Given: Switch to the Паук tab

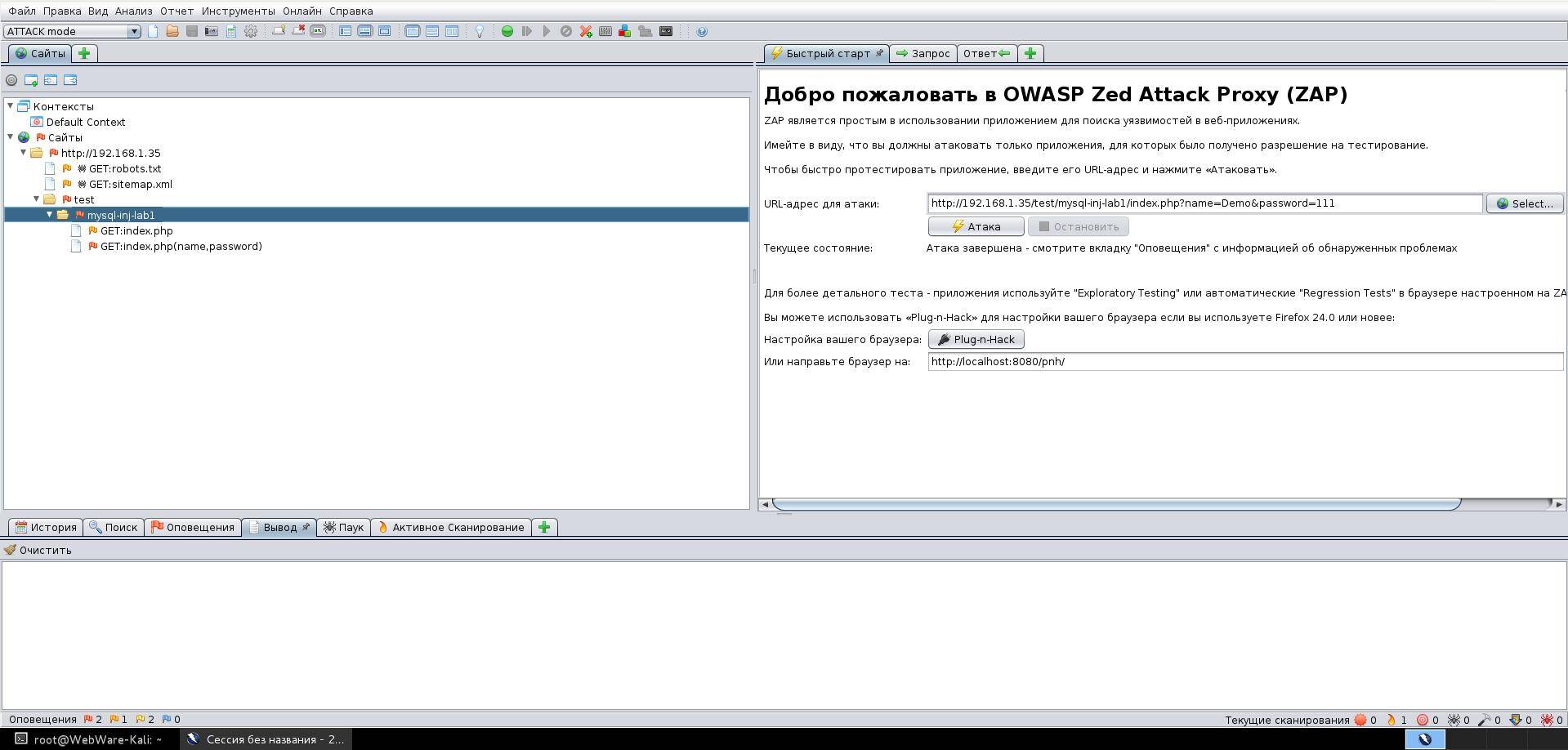Looking at the screenshot, I should point(344,527).
